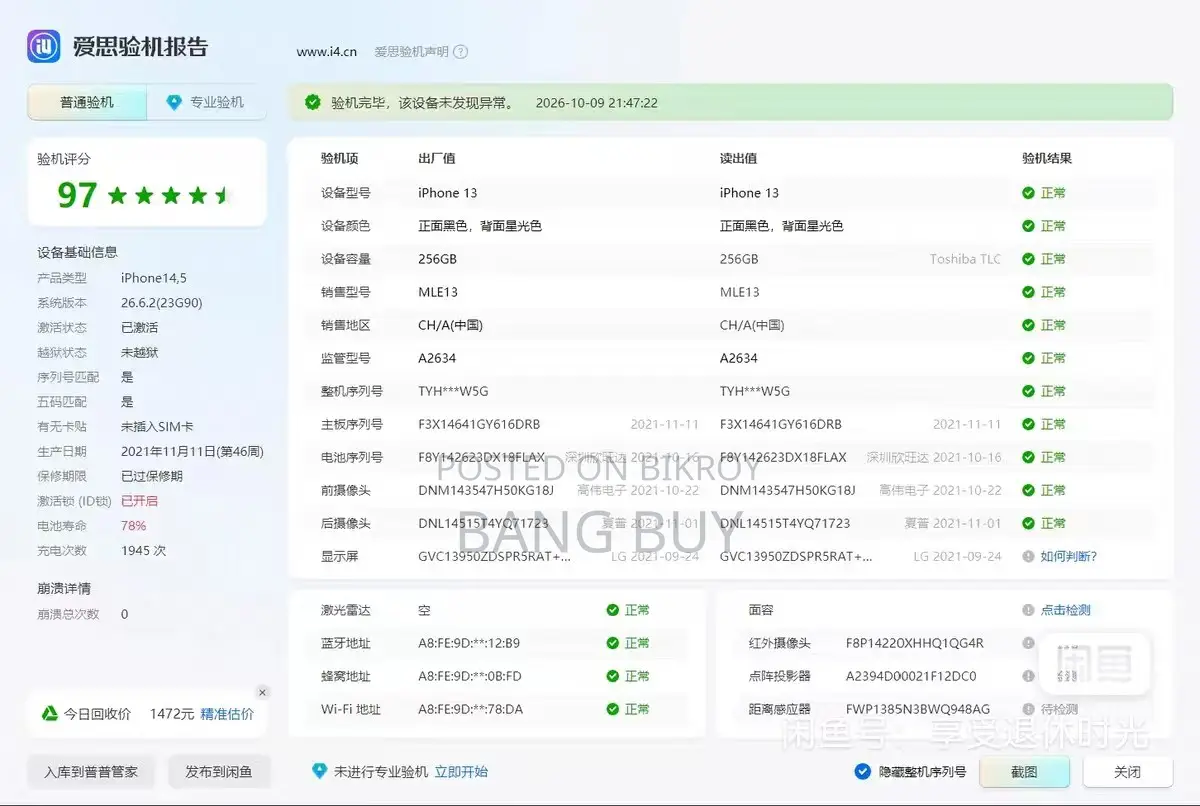Viewport: 1200px width, 806px height.
Task: Toggle the 隐藏整机序列号 checkbox
Action: tap(862, 771)
